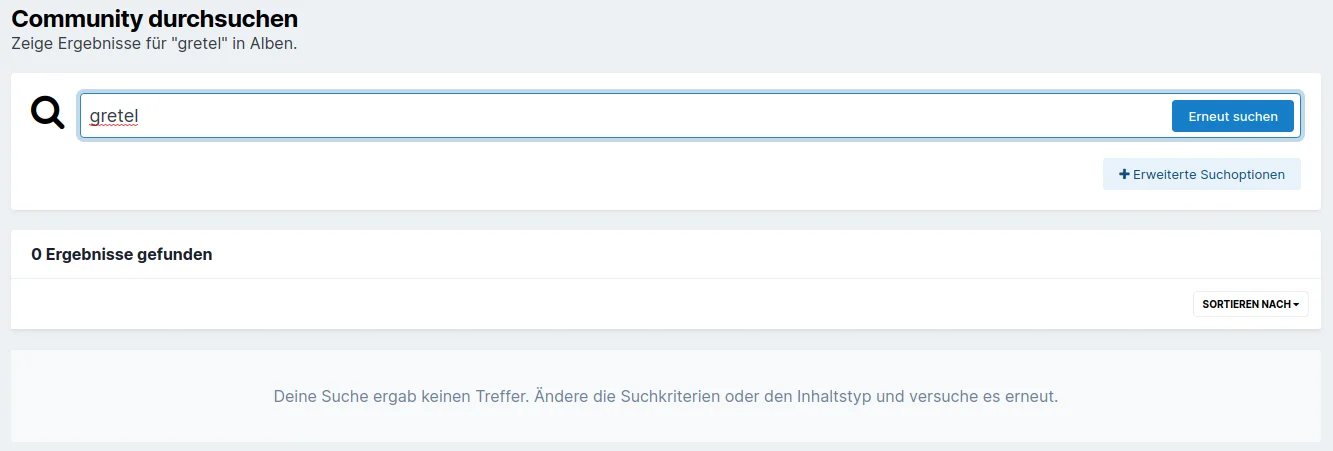
Task: Click the "Community durchsuchen" heading
Action: click(x=155, y=18)
